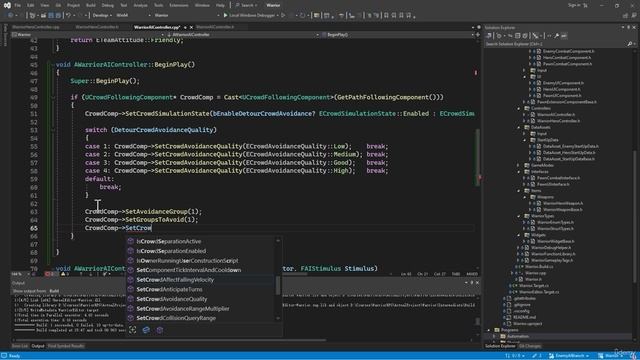Screen dimensions: 640x360
Task: Click Solution Explorer preview selected items icon
Action: click(564, 36)
